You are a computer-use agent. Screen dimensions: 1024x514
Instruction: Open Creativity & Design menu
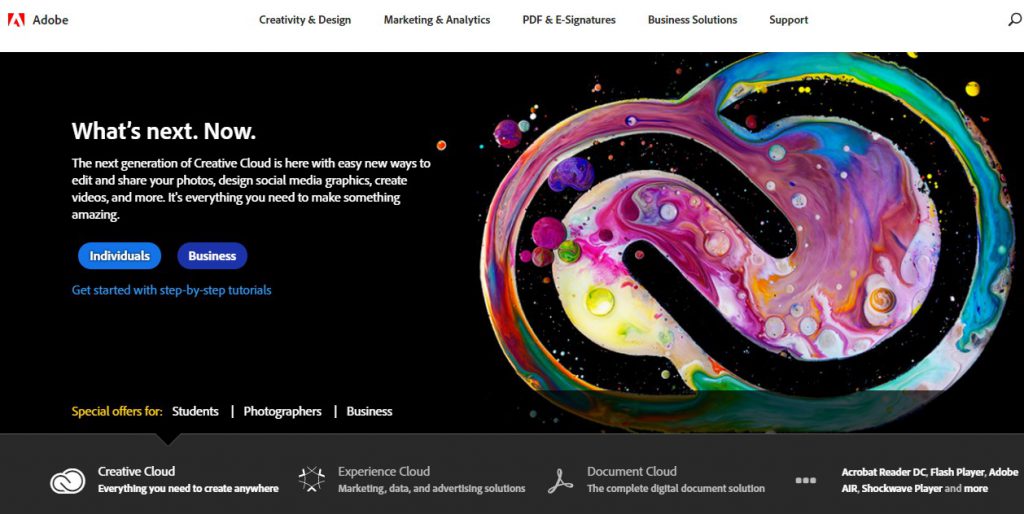305,20
